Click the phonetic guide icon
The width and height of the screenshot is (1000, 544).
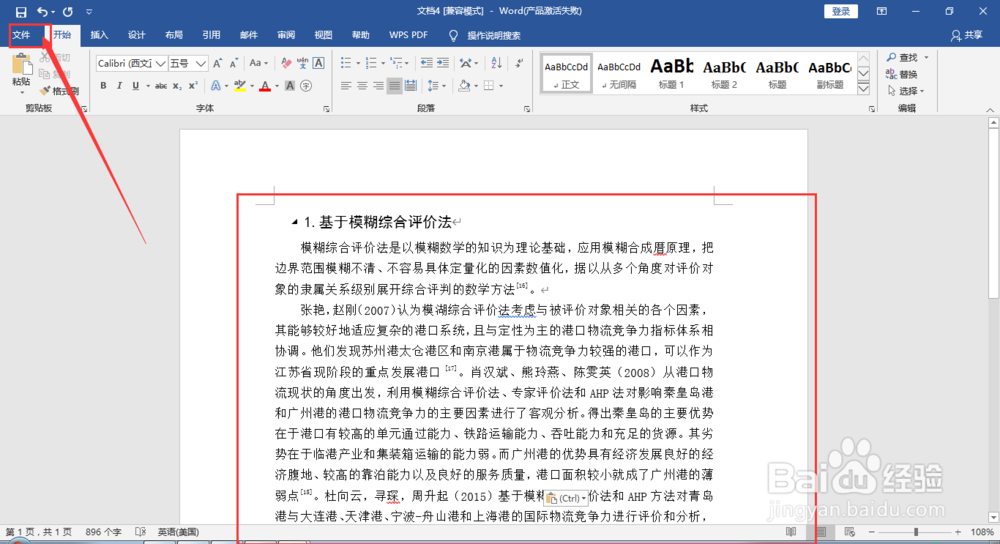point(302,63)
